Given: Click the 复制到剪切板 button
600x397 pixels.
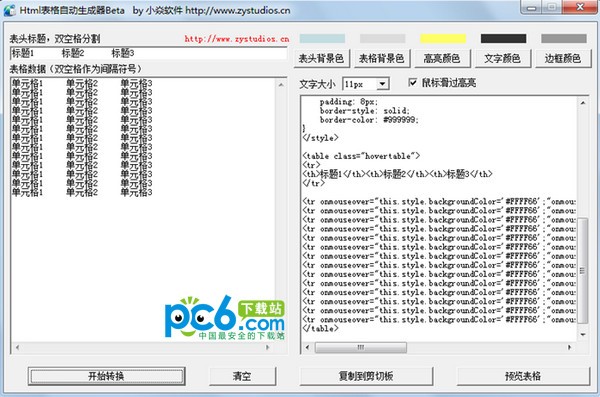Looking at the screenshot, I should click(366, 376).
